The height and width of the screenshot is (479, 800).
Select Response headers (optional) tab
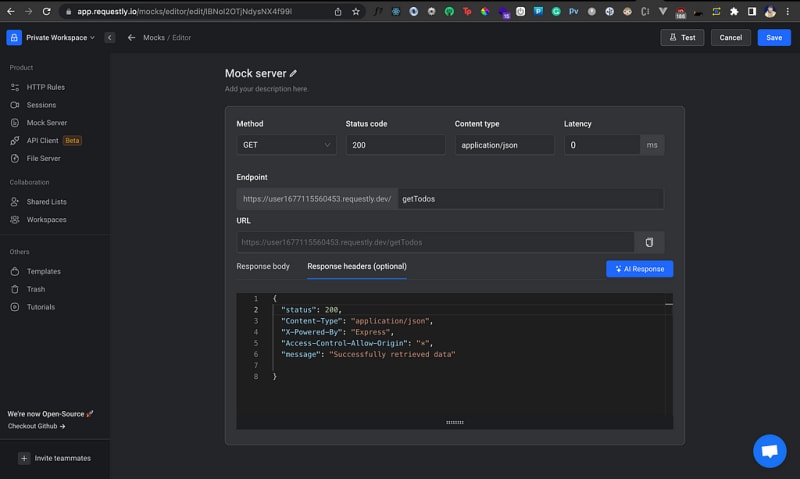[357, 266]
